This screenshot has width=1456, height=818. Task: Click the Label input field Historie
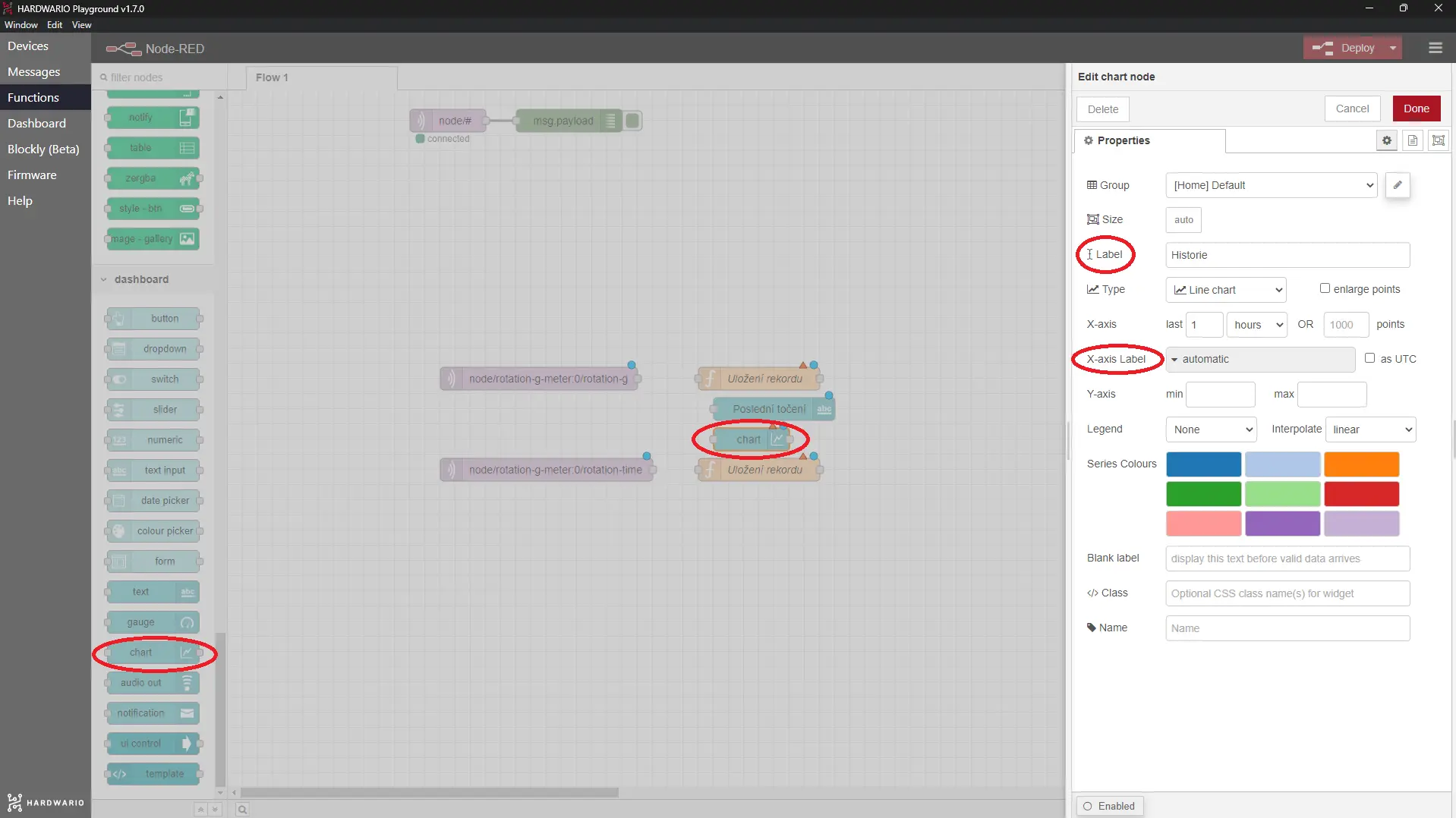1287,255
